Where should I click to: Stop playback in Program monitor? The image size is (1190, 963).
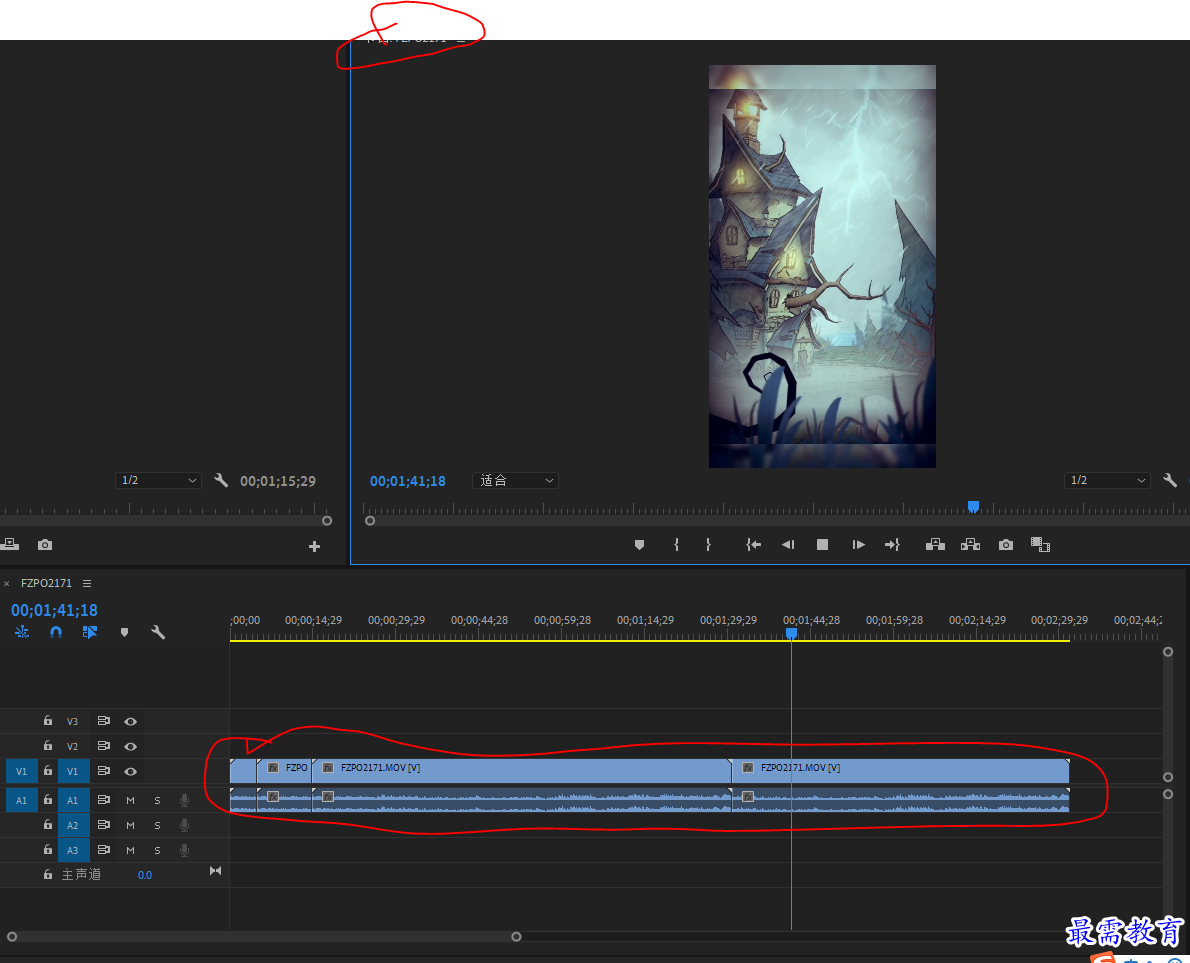tap(822, 545)
